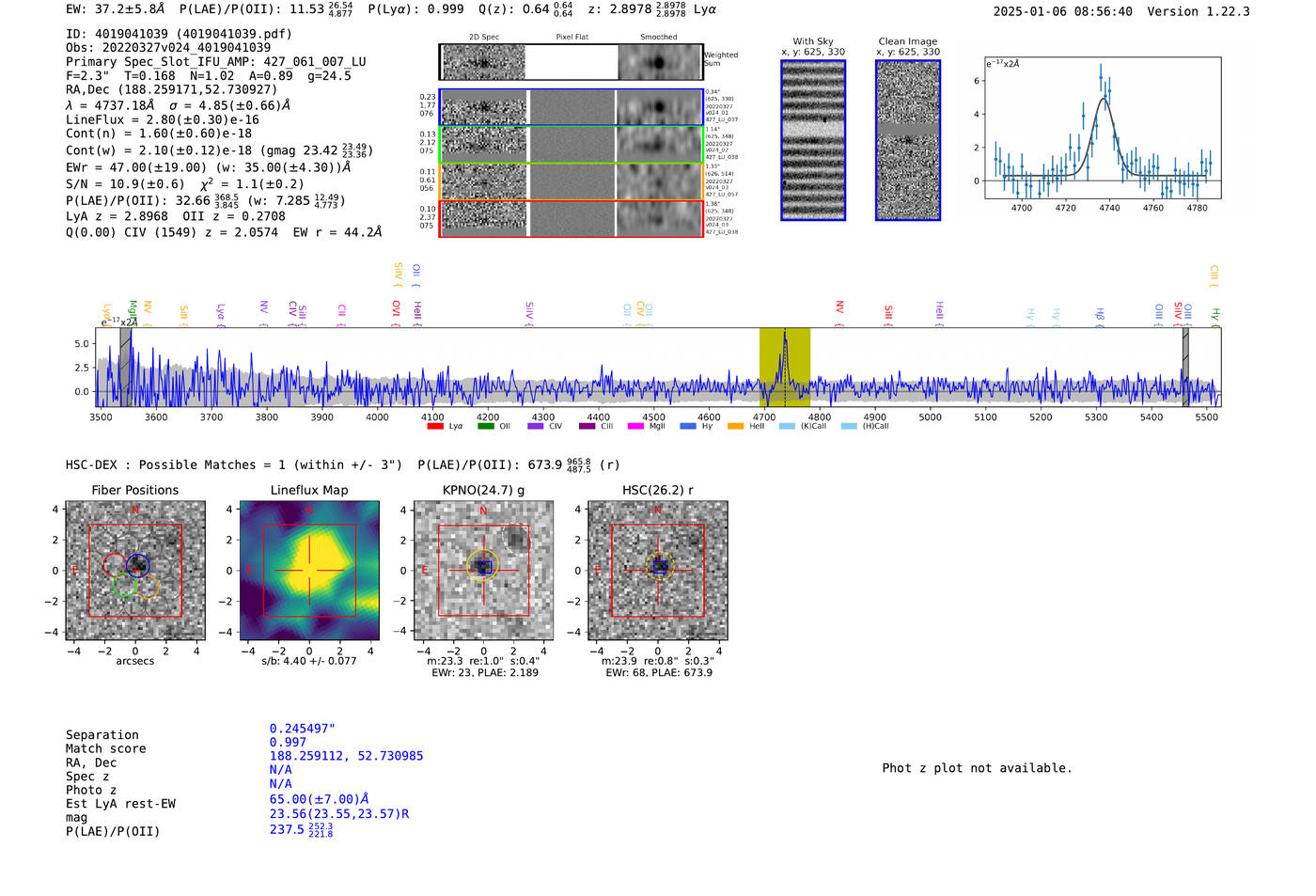Click the 4700 tick on the spectrum axis
This screenshot has height=896, width=1316.
tap(764, 417)
